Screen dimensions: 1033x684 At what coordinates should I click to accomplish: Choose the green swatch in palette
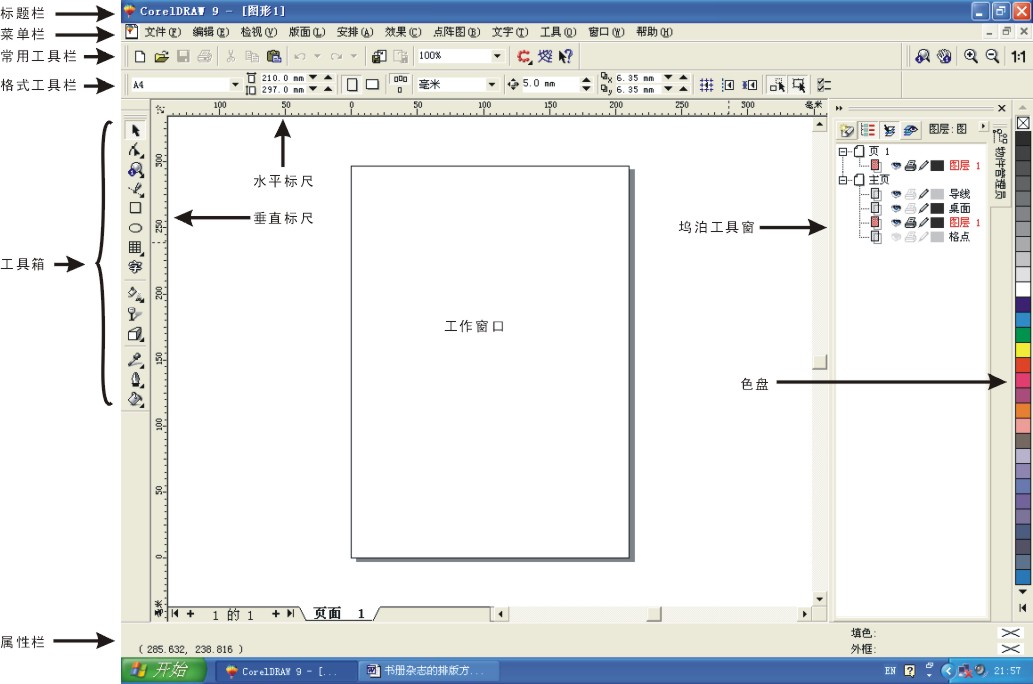tap(1023, 335)
